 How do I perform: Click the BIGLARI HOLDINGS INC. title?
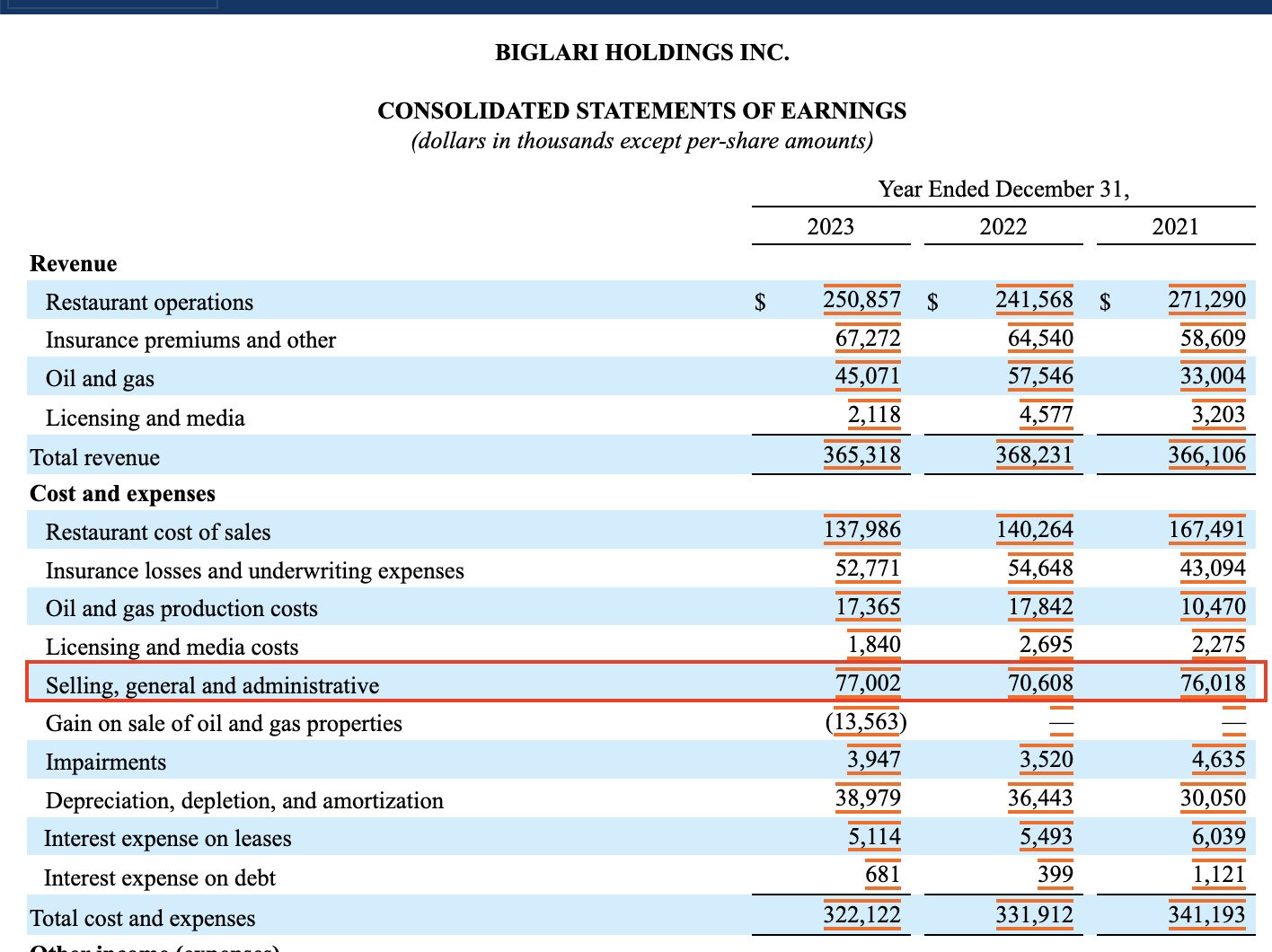[x=641, y=52]
